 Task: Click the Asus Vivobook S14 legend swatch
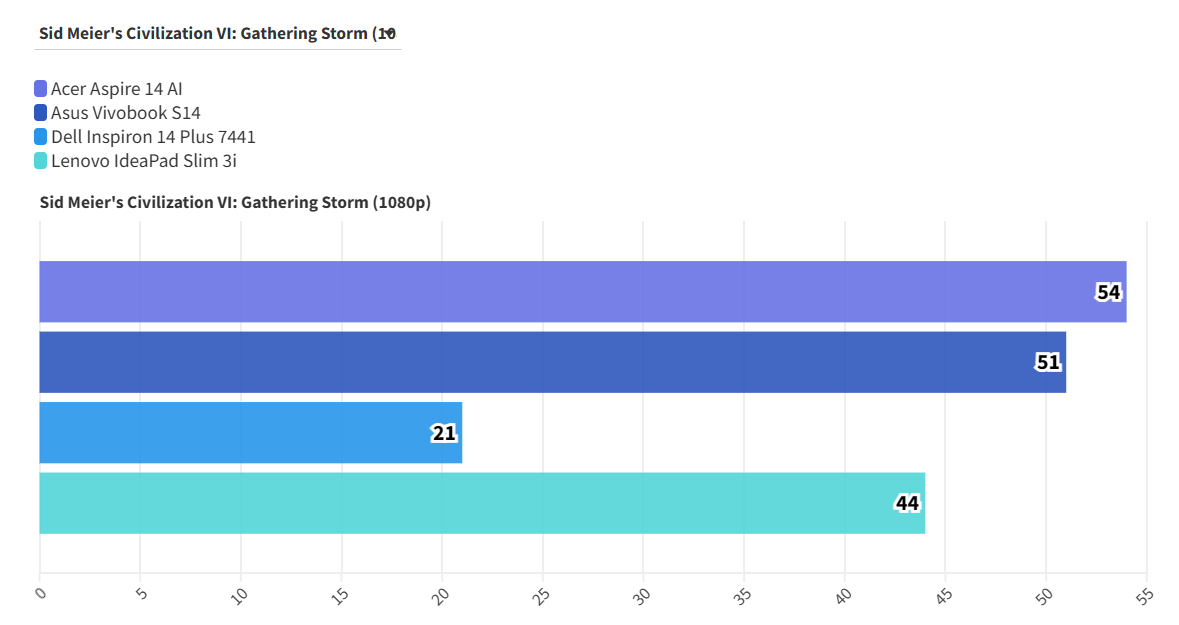pos(40,113)
